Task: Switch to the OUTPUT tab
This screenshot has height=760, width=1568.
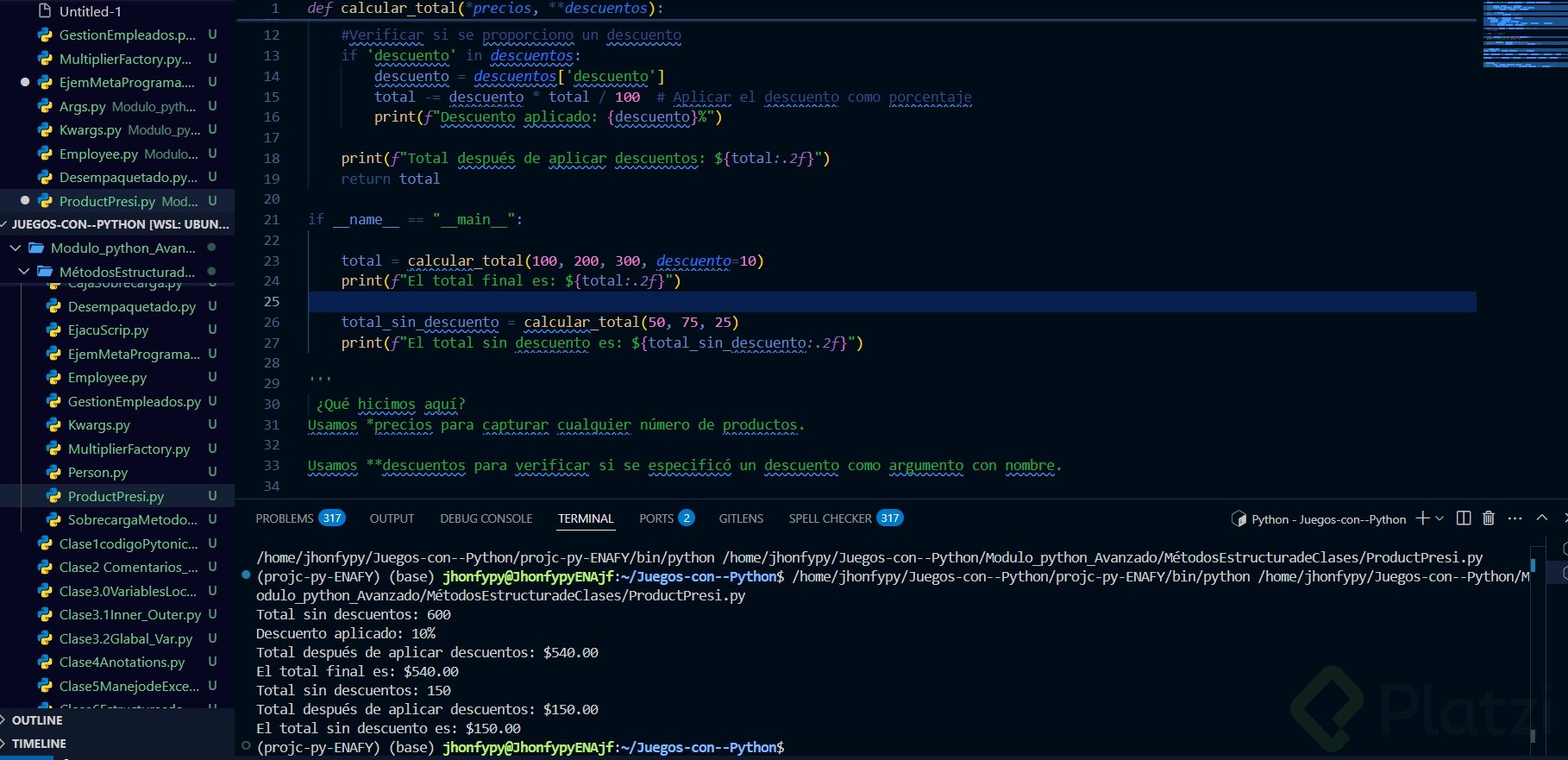Action: [x=392, y=518]
